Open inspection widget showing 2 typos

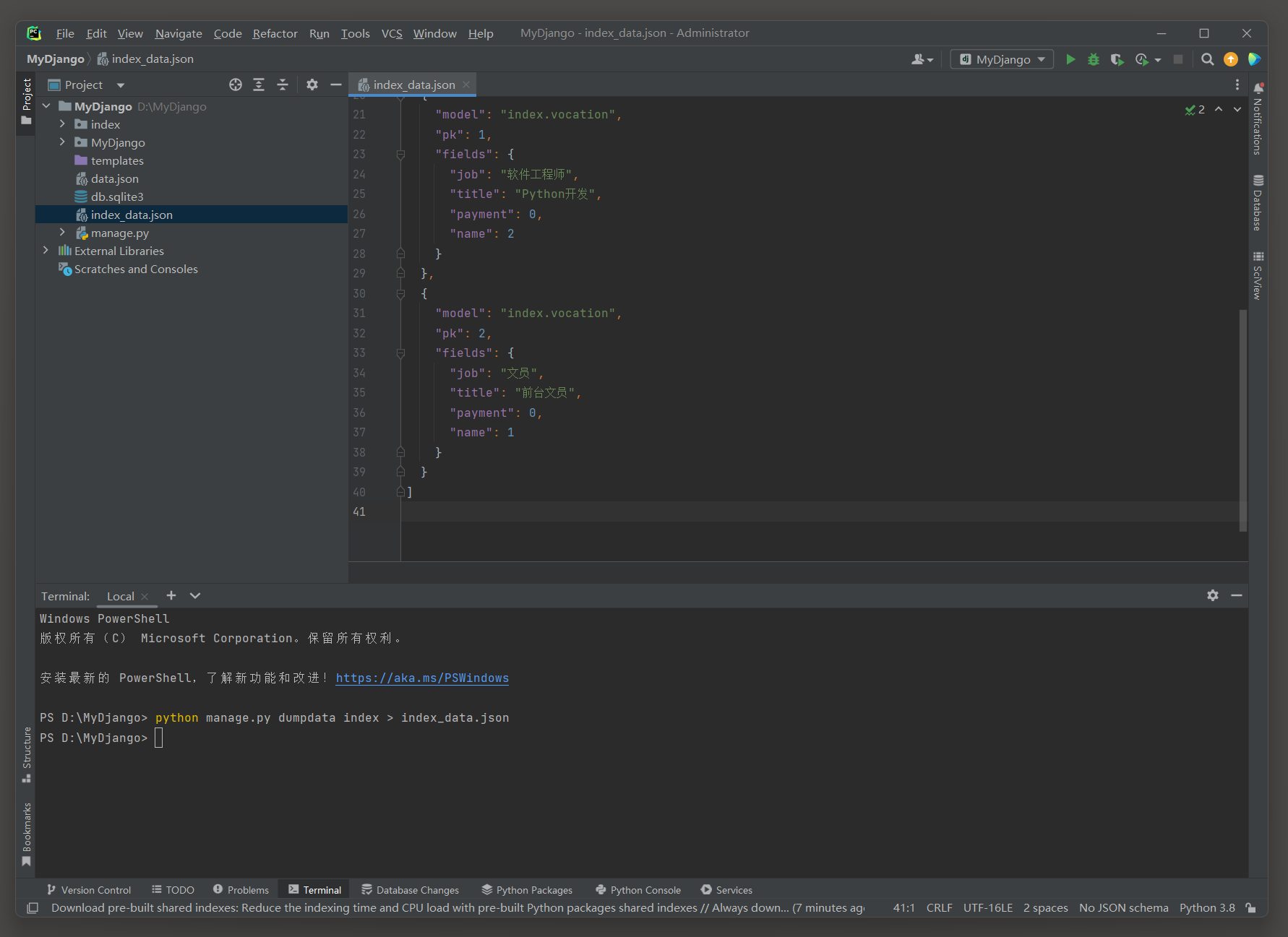1195,109
